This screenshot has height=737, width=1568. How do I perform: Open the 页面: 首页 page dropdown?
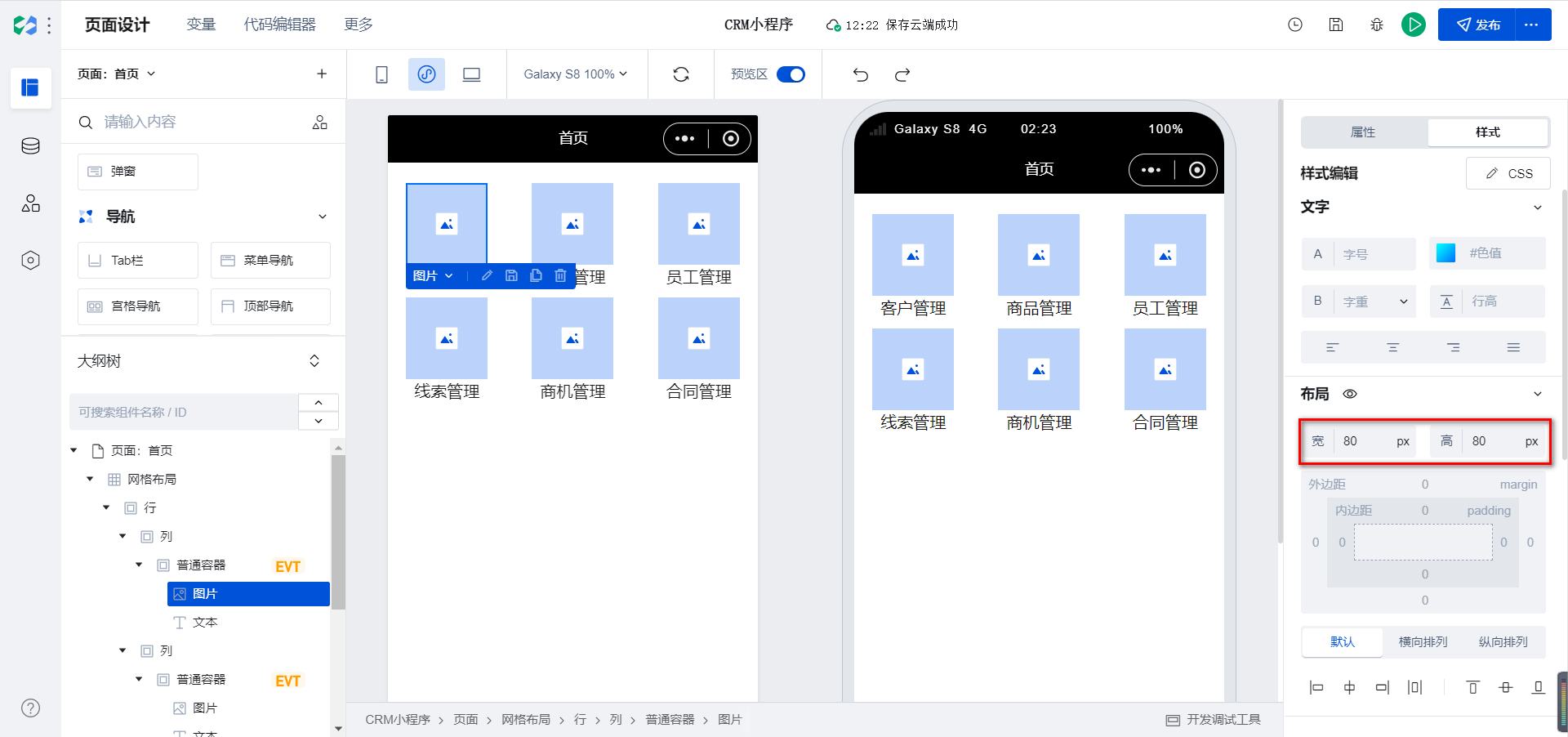coord(117,74)
